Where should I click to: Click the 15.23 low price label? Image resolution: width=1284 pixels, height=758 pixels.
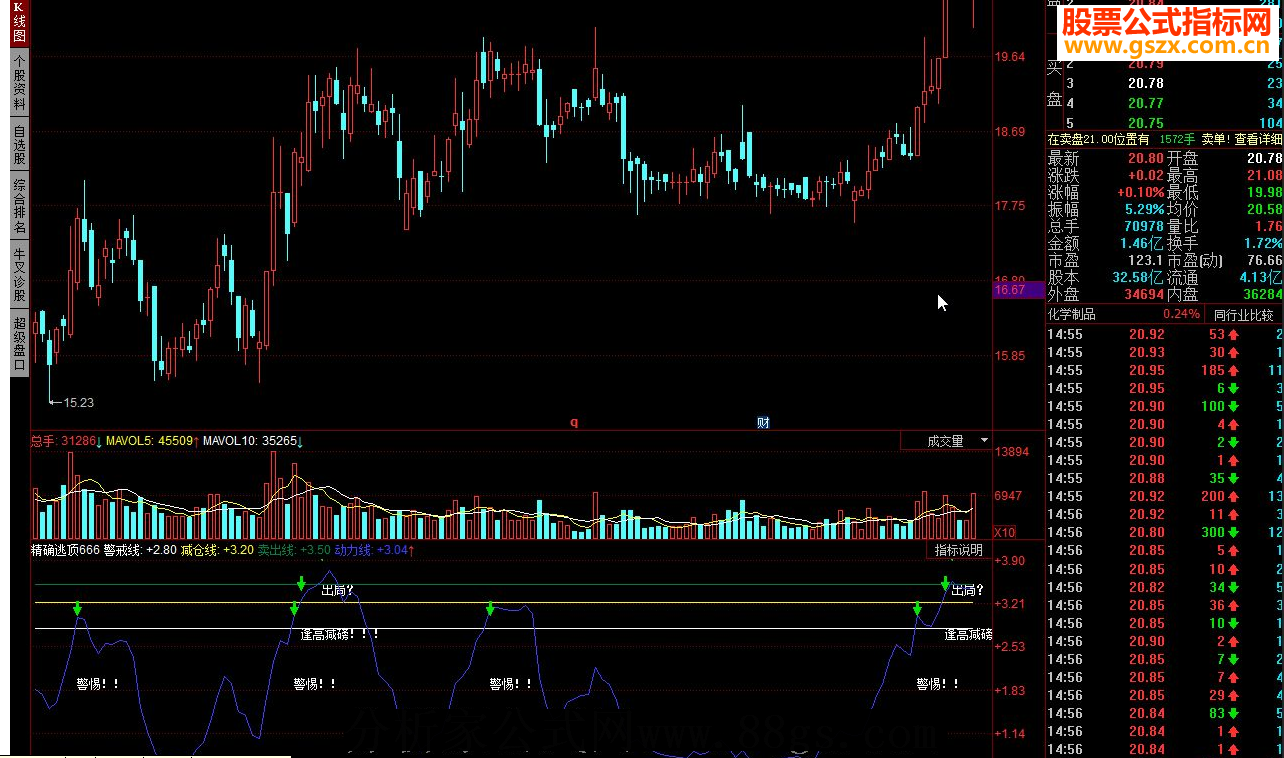(x=77, y=403)
